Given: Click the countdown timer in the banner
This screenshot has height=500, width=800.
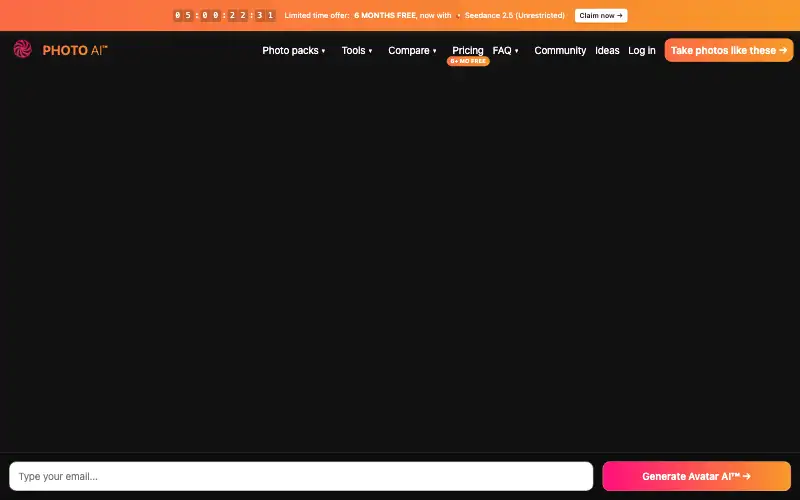Looking at the screenshot, I should click(224, 15).
